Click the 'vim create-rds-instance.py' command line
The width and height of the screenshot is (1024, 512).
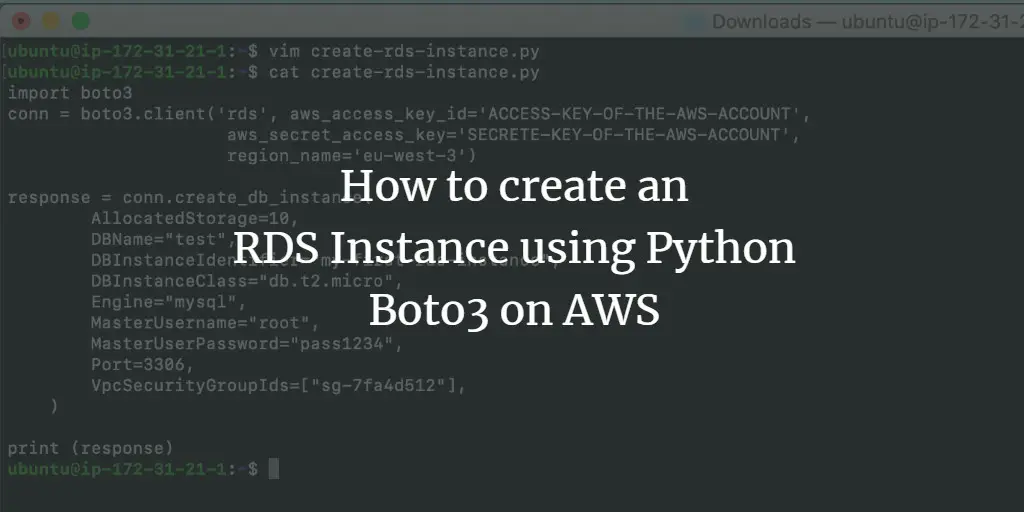404,52
